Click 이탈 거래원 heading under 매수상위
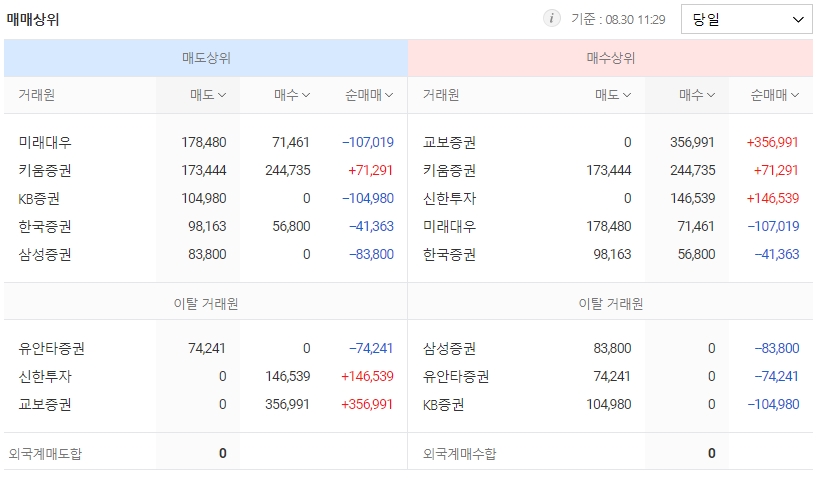This screenshot has height=478, width=817. point(611,303)
